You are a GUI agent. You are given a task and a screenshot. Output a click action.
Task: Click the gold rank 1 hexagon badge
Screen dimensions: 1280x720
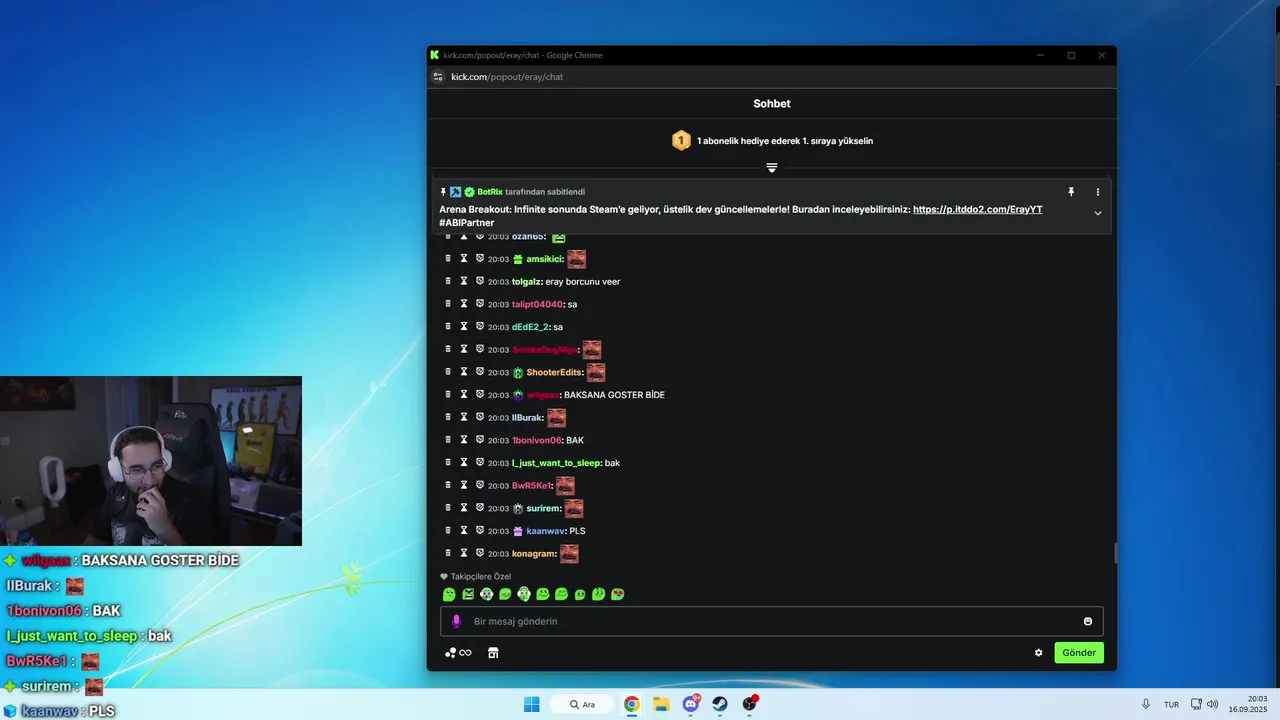pos(681,141)
